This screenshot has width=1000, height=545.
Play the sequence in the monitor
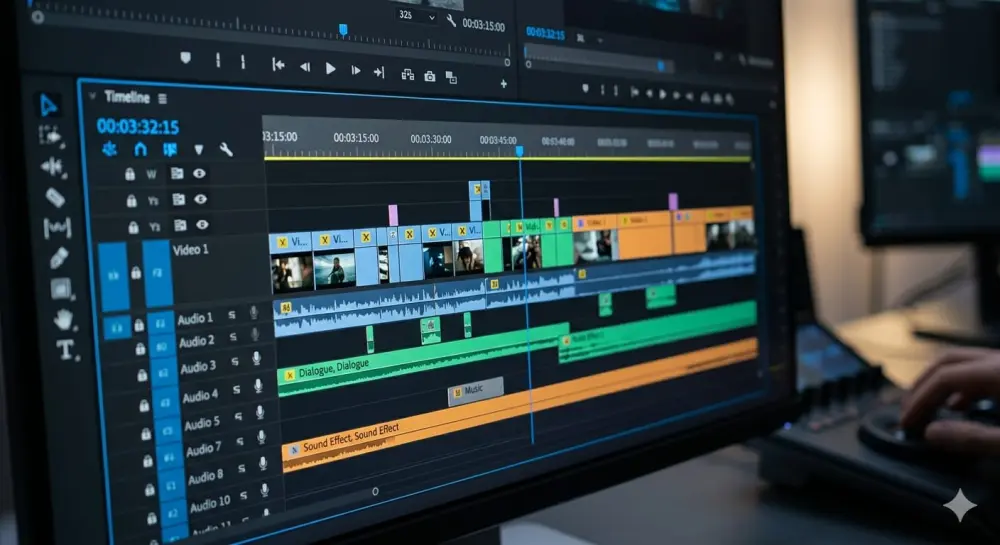[330, 68]
